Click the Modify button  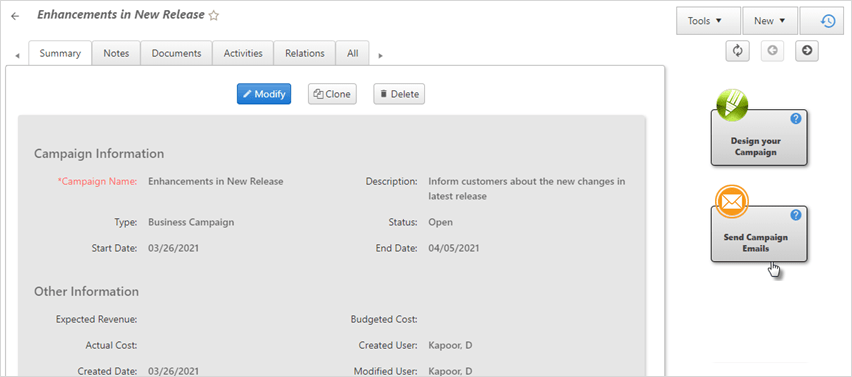coord(264,94)
